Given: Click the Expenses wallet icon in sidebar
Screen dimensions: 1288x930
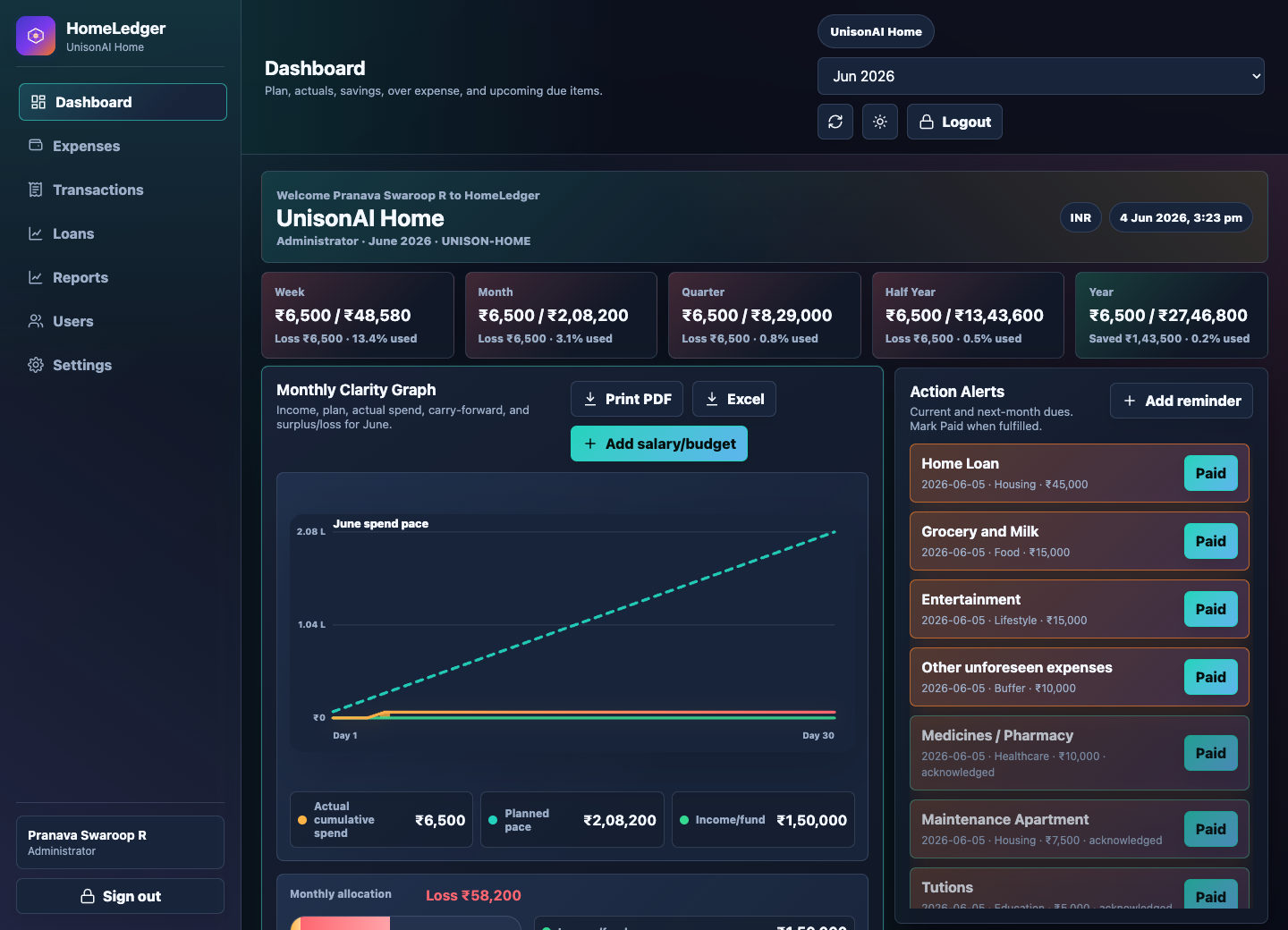Looking at the screenshot, I should tap(36, 145).
